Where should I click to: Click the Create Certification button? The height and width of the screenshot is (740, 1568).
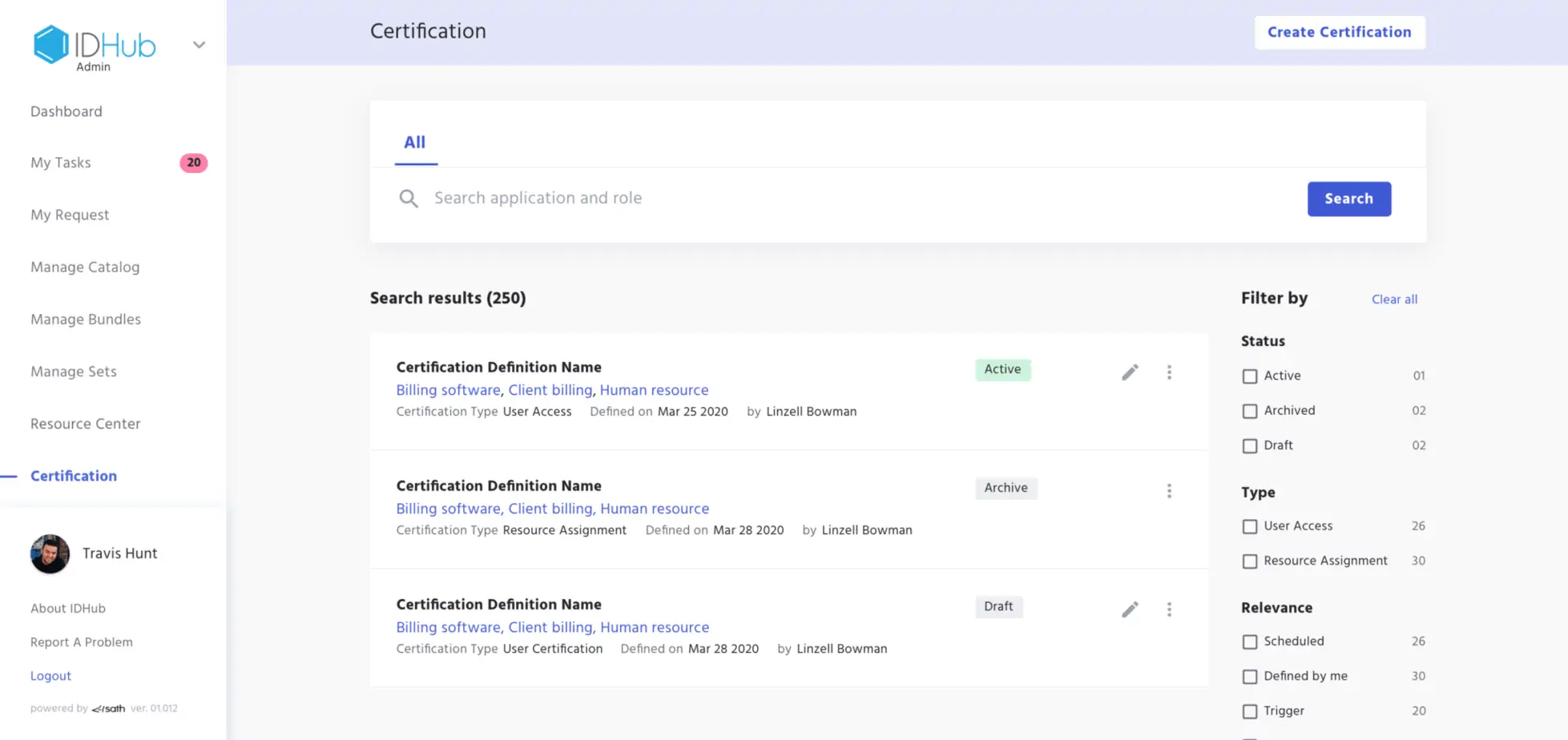point(1340,32)
